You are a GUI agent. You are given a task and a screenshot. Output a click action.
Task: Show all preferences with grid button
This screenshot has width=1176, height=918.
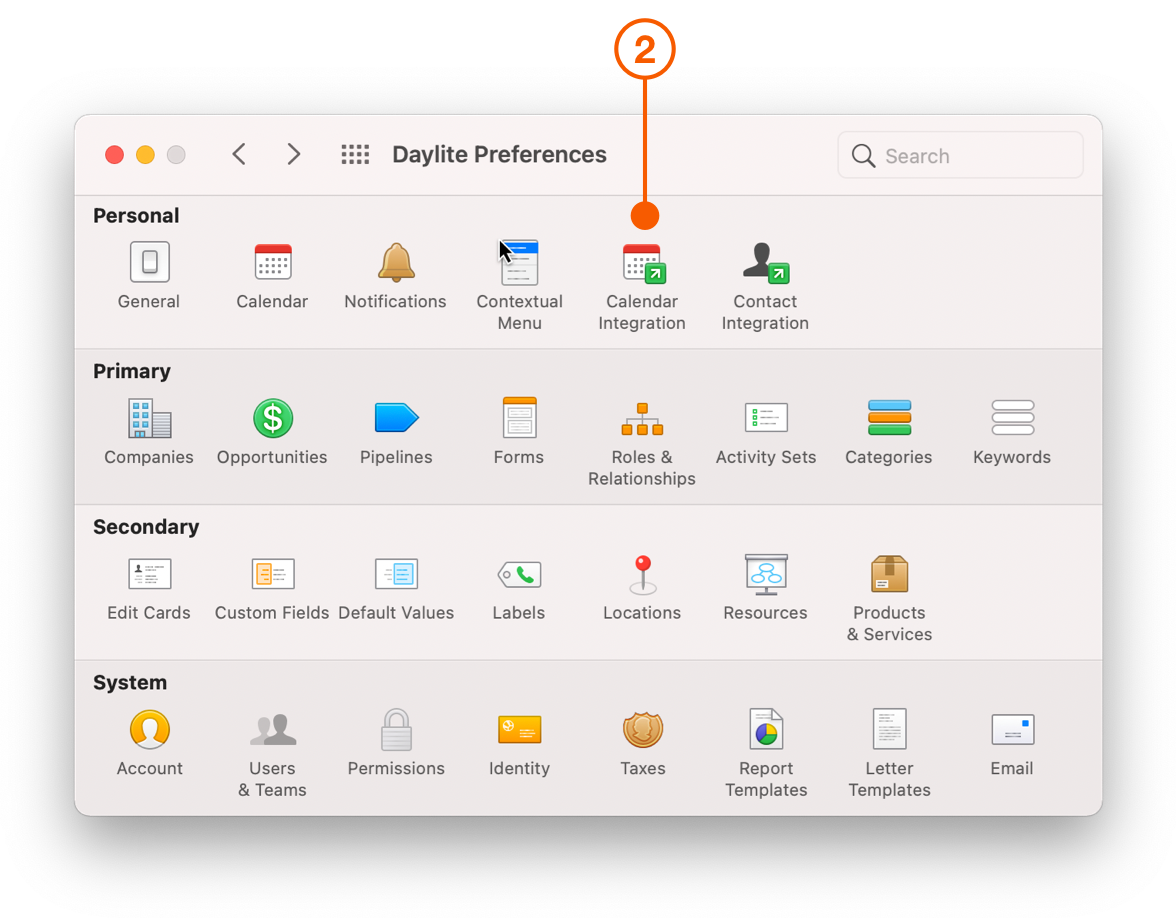coord(355,154)
